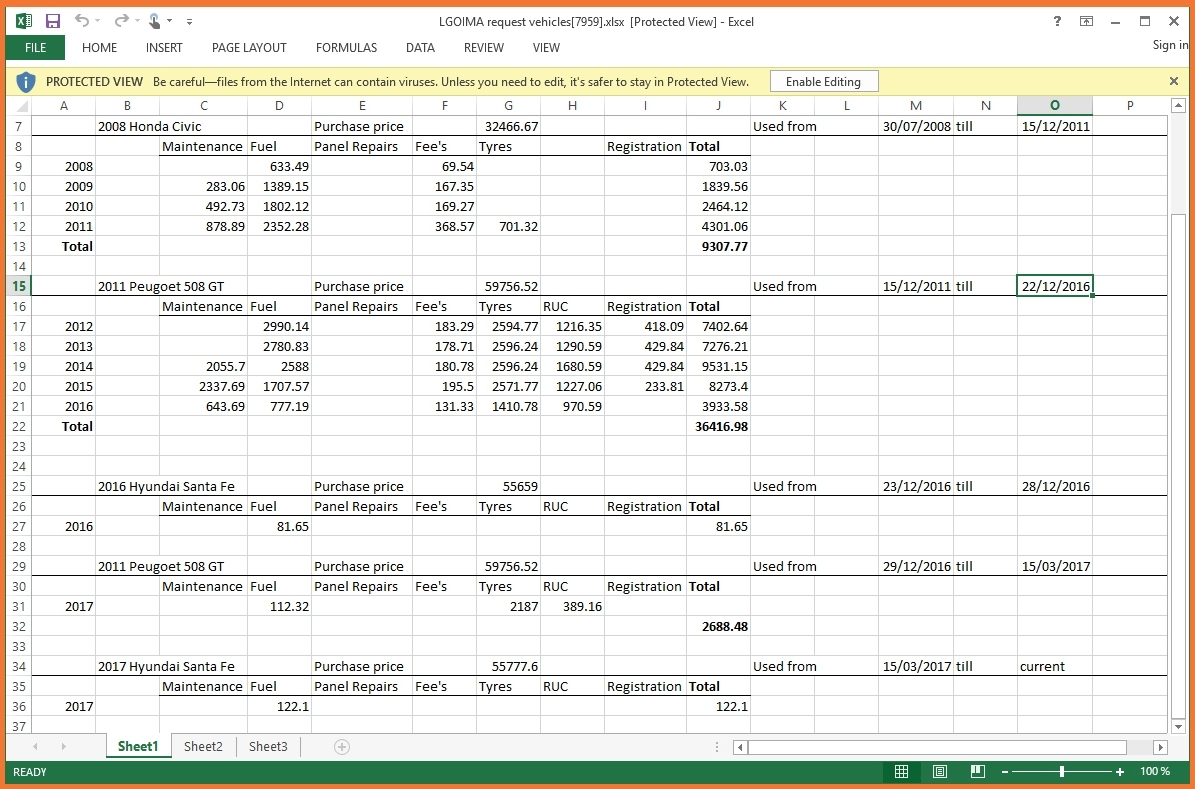Image resolution: width=1195 pixels, height=789 pixels.
Task: Click the Excel application logo icon
Action: (24, 21)
